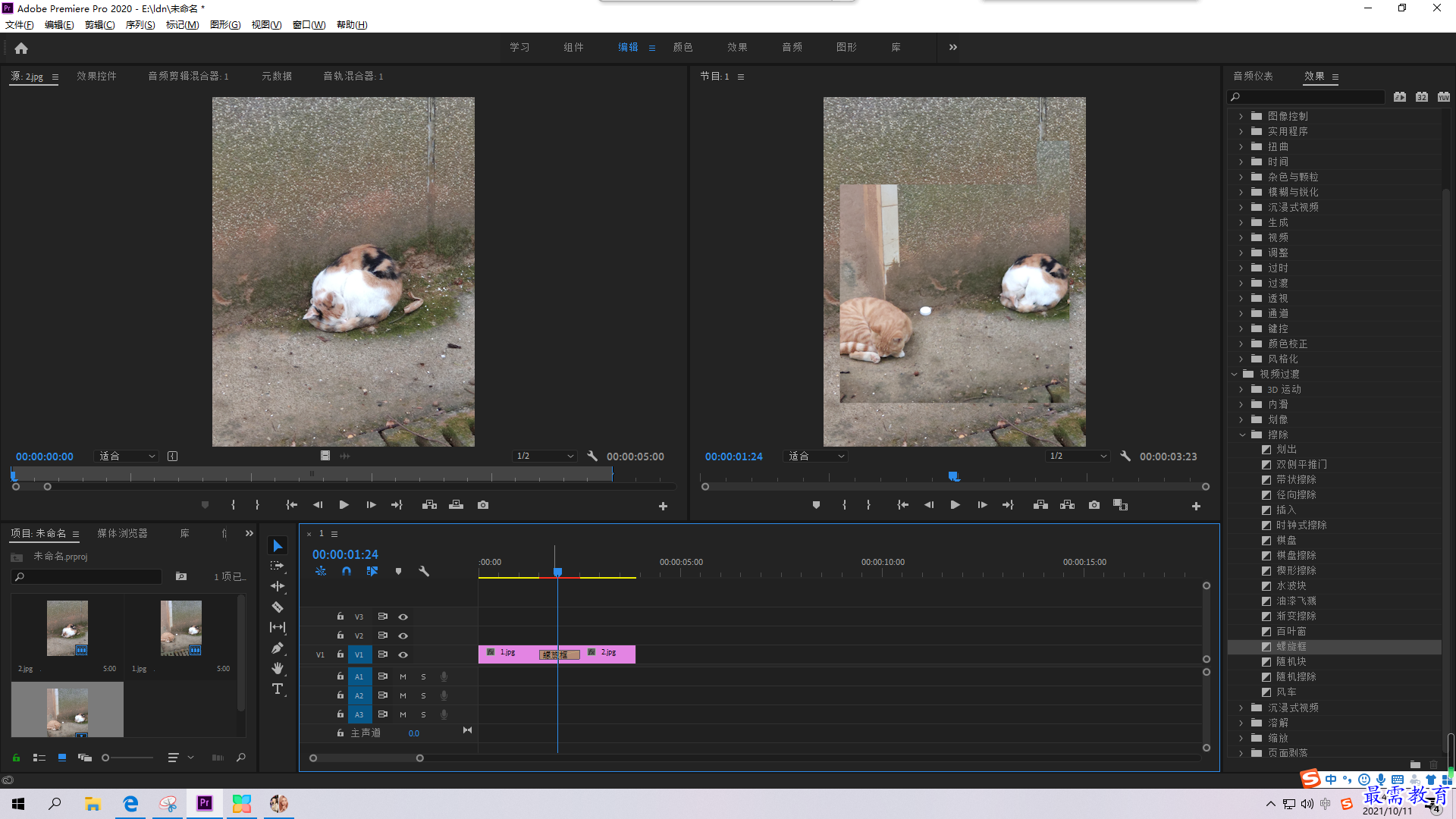Viewport: 1456px width, 819px height.
Task: Open program monitor zoom level dropdown
Action: 816,457
